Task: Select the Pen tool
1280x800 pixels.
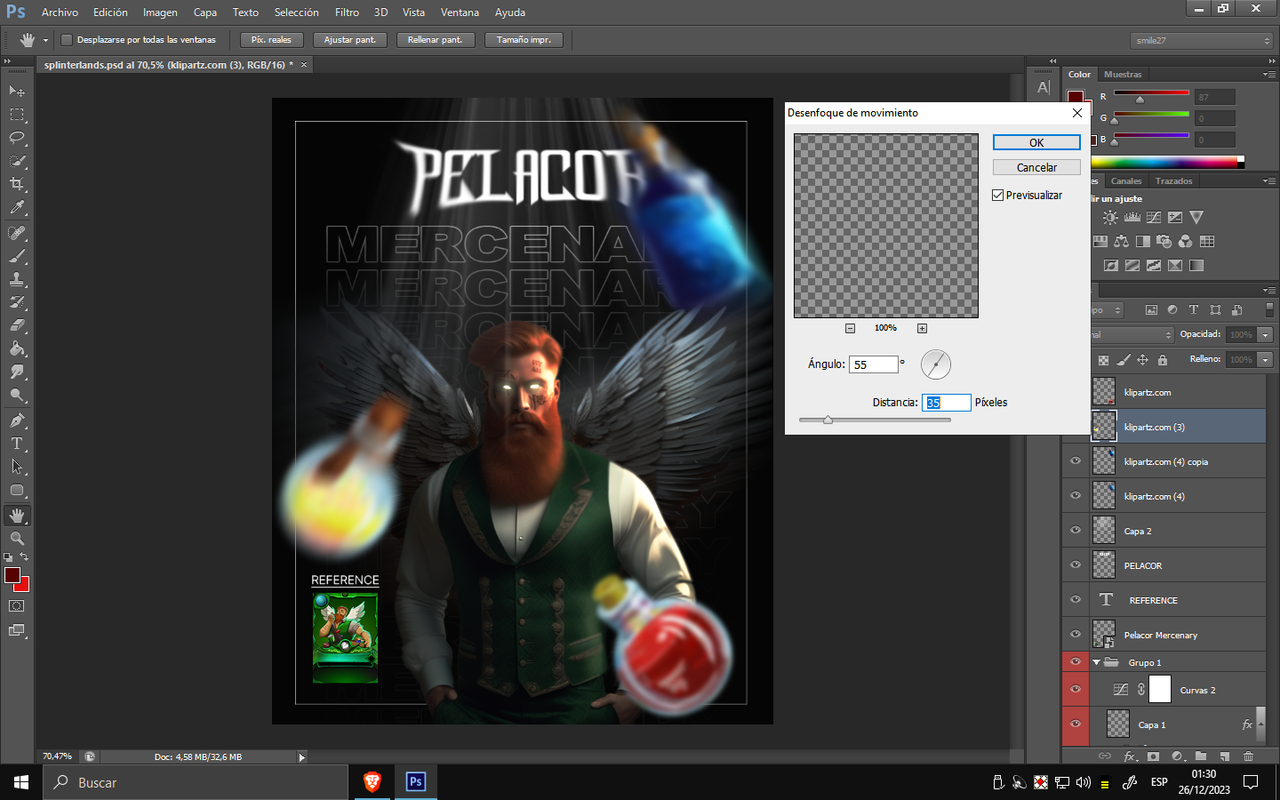Action: point(17,420)
